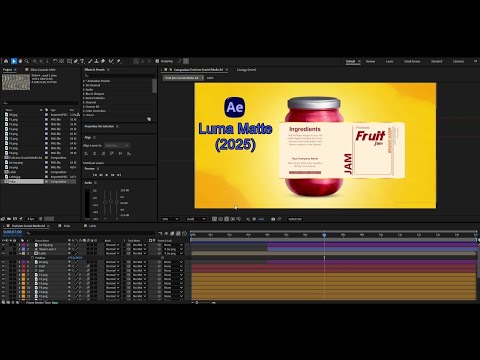The width and height of the screenshot is (480, 360).
Task: Click the Position stopwatch under Label layer
Action: tap(32, 258)
